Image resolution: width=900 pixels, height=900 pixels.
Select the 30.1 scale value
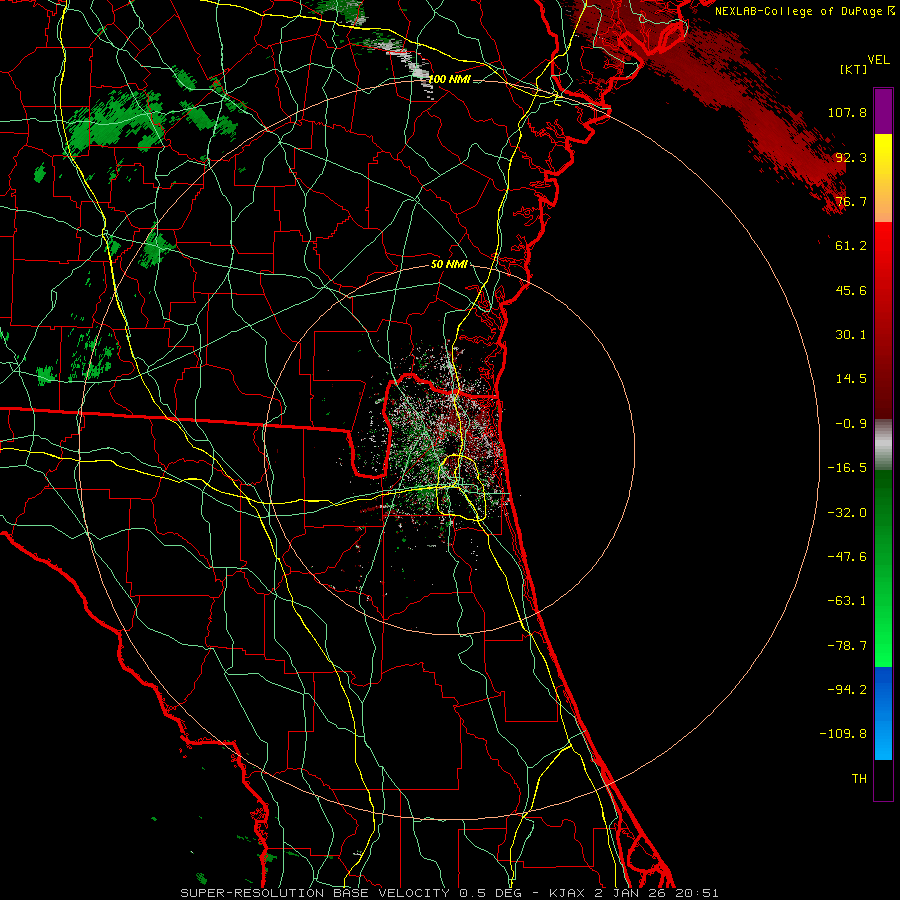(851, 335)
